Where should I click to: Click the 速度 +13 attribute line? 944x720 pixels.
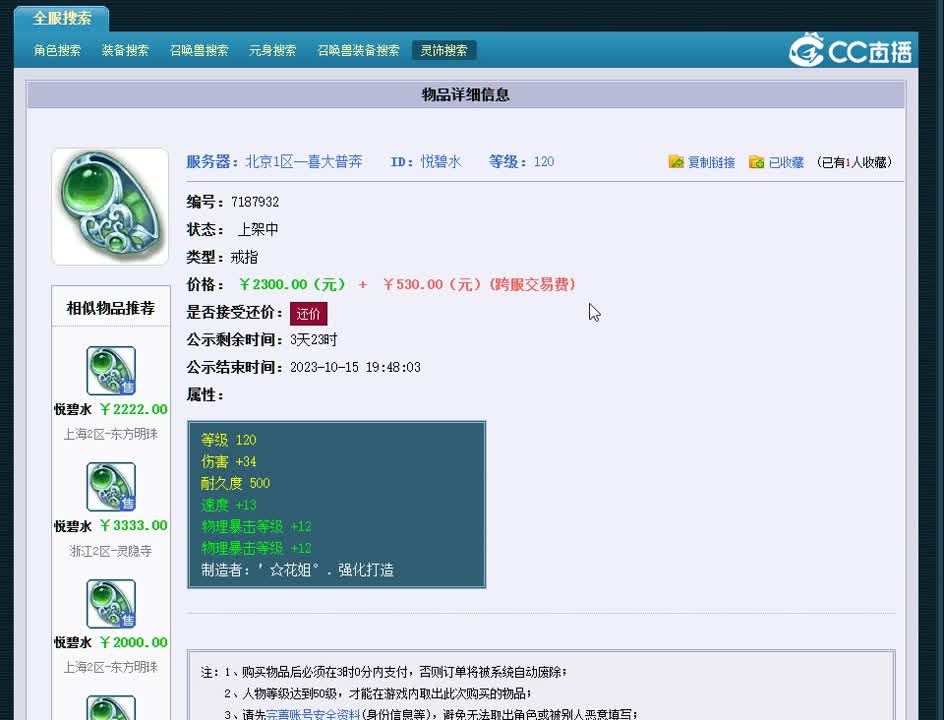click(x=229, y=505)
